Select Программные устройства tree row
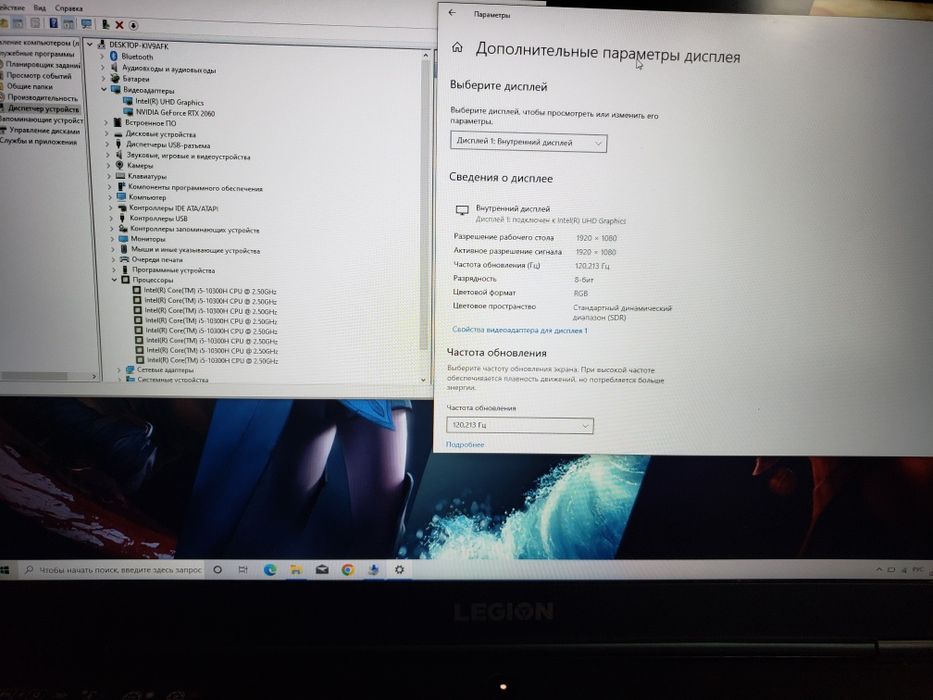Screen dimensions: 933x700 pyautogui.click(x=173, y=270)
